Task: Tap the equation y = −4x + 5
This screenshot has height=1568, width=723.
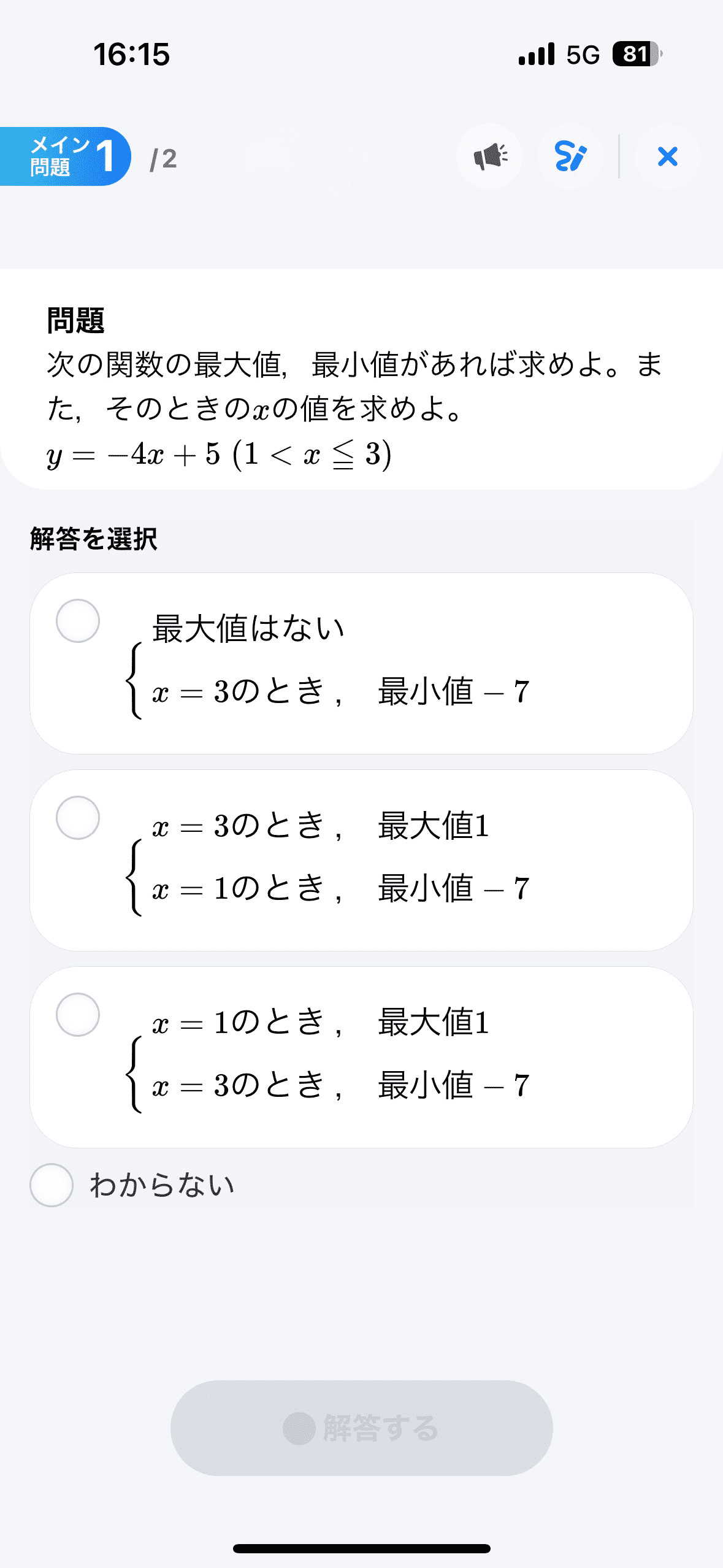Action: pyautogui.click(x=219, y=455)
